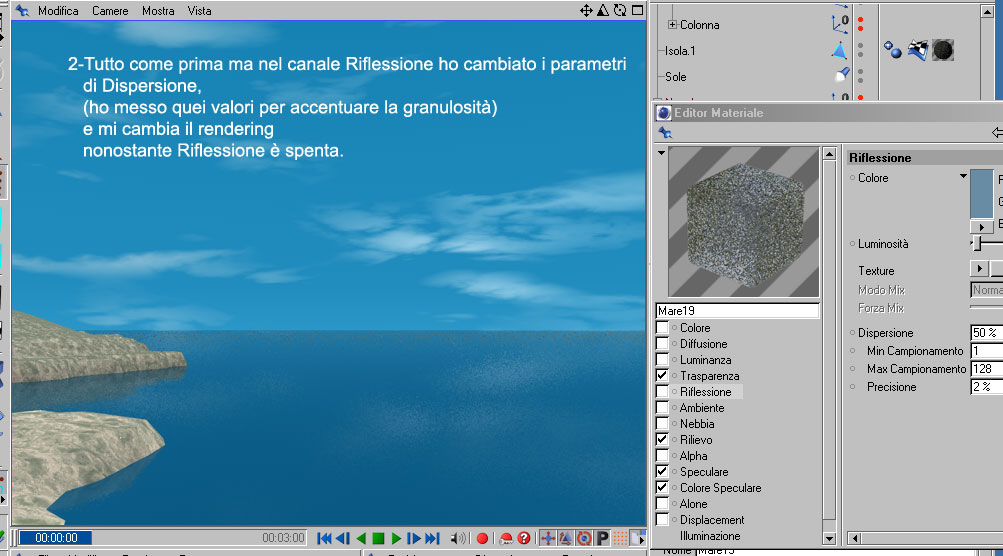Click the Dispersione value field
Image resolution: width=1003 pixels, height=556 pixels.
tap(986, 333)
